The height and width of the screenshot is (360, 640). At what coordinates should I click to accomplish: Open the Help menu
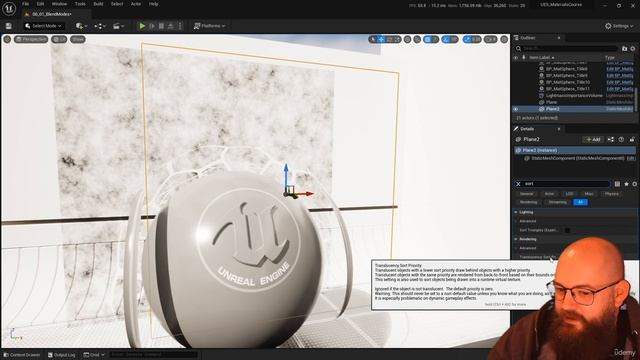[x=153, y=4]
